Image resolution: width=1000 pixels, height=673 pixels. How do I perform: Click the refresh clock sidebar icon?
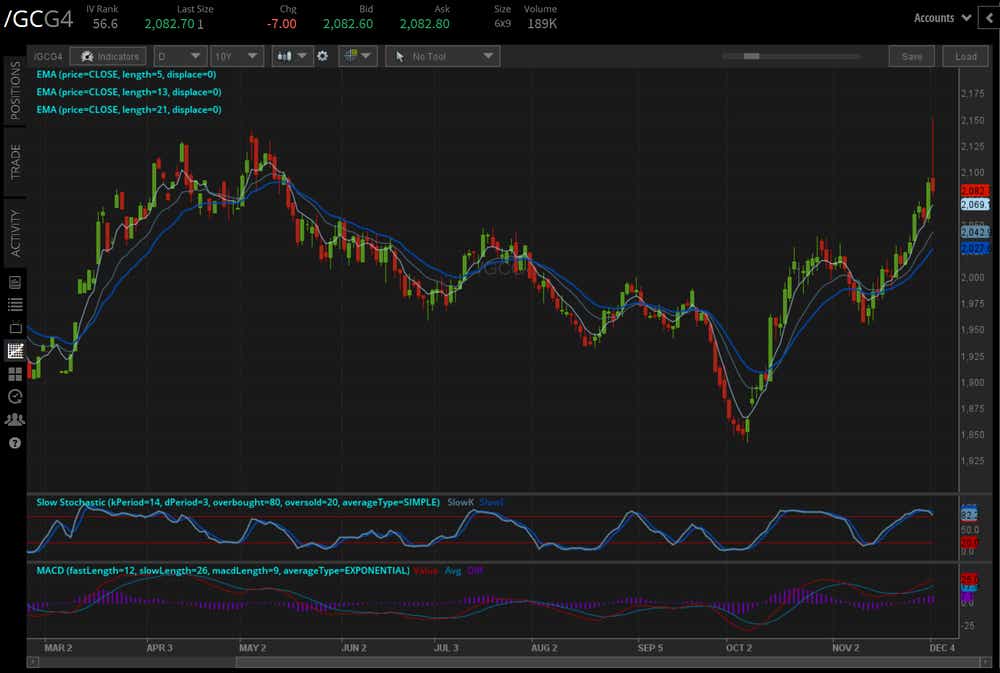point(15,396)
